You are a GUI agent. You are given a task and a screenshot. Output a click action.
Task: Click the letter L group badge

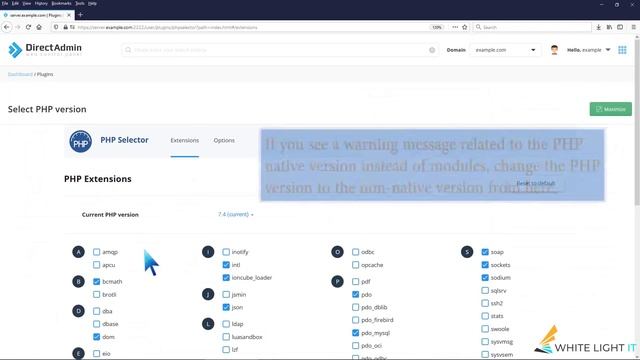click(208, 324)
